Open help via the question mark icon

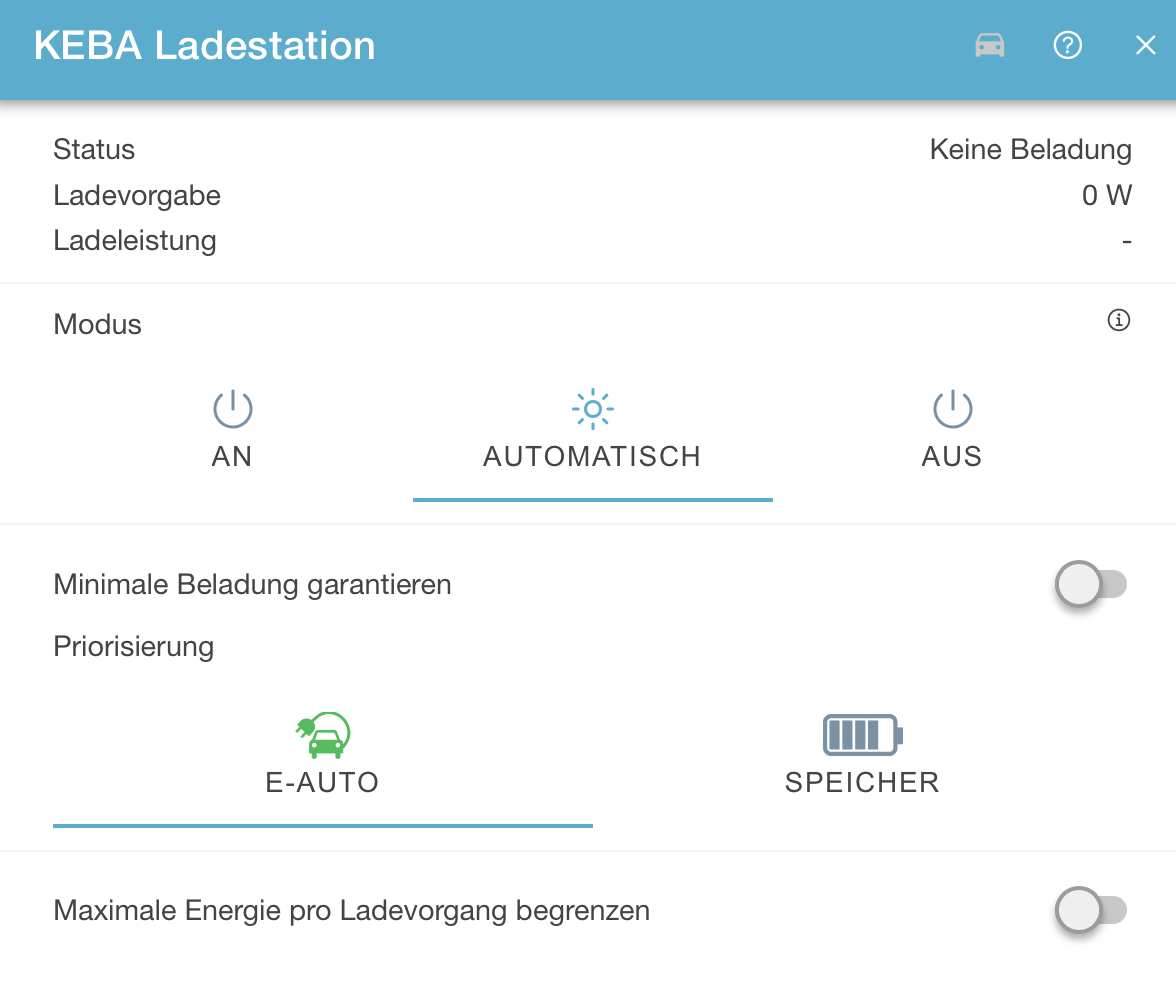click(1068, 46)
